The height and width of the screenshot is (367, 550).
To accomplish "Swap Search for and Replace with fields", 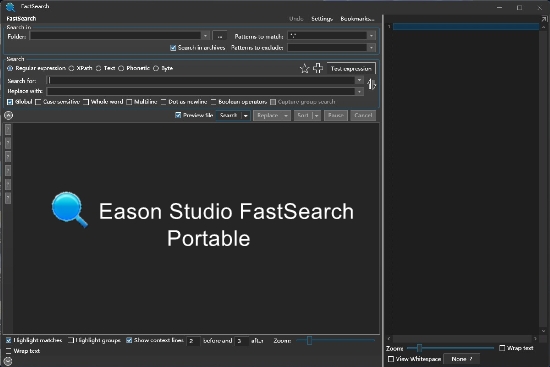I will [x=371, y=84].
